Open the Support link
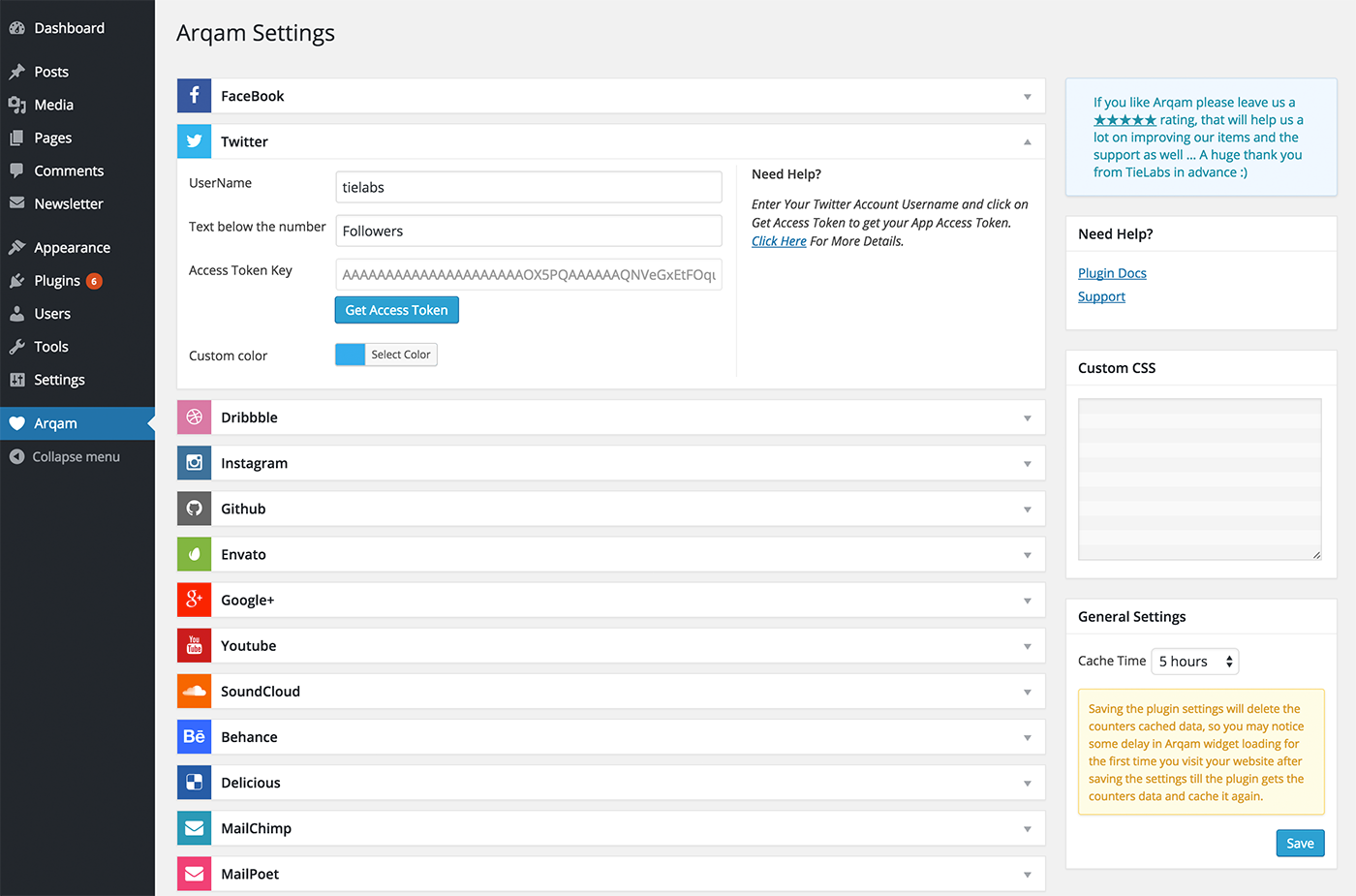The width and height of the screenshot is (1356, 896). tap(1101, 296)
